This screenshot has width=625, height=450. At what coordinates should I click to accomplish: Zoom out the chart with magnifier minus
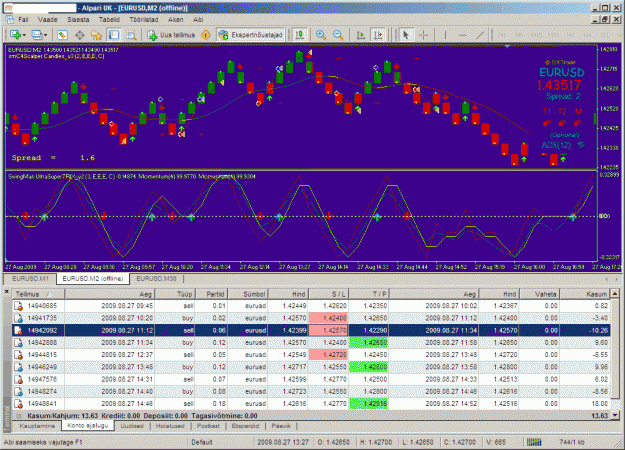click(338, 35)
